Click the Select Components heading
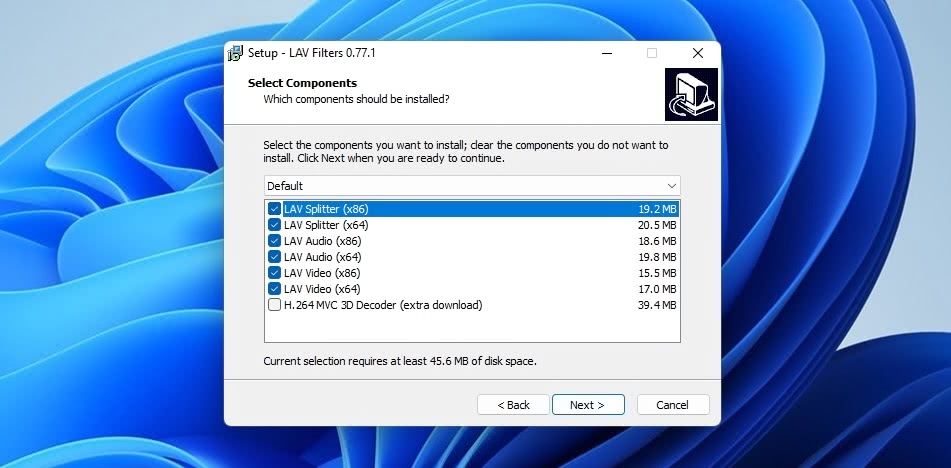Image resolution: width=951 pixels, height=468 pixels. pyautogui.click(x=303, y=83)
